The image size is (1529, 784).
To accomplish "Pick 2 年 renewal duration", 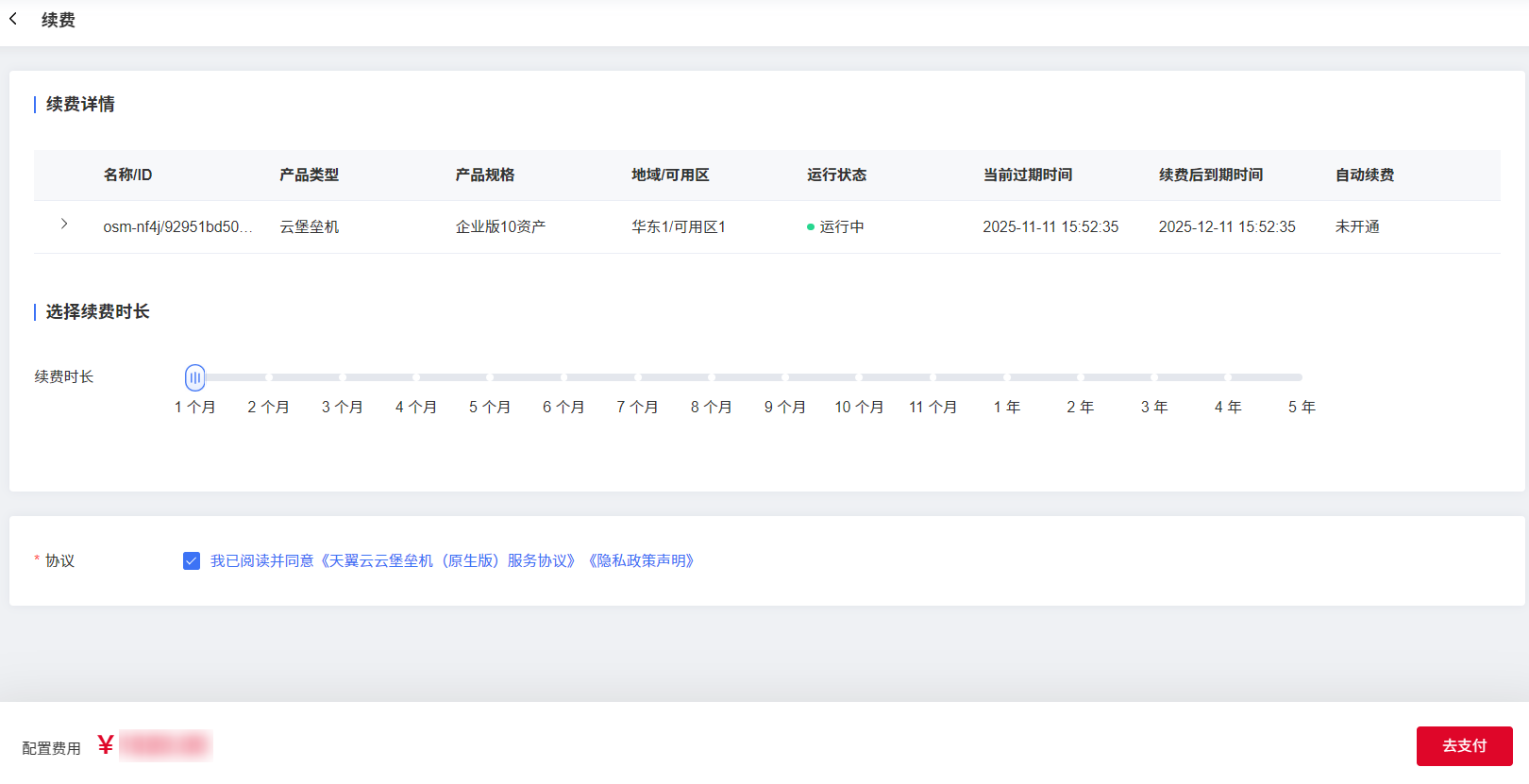I will 1080,377.
